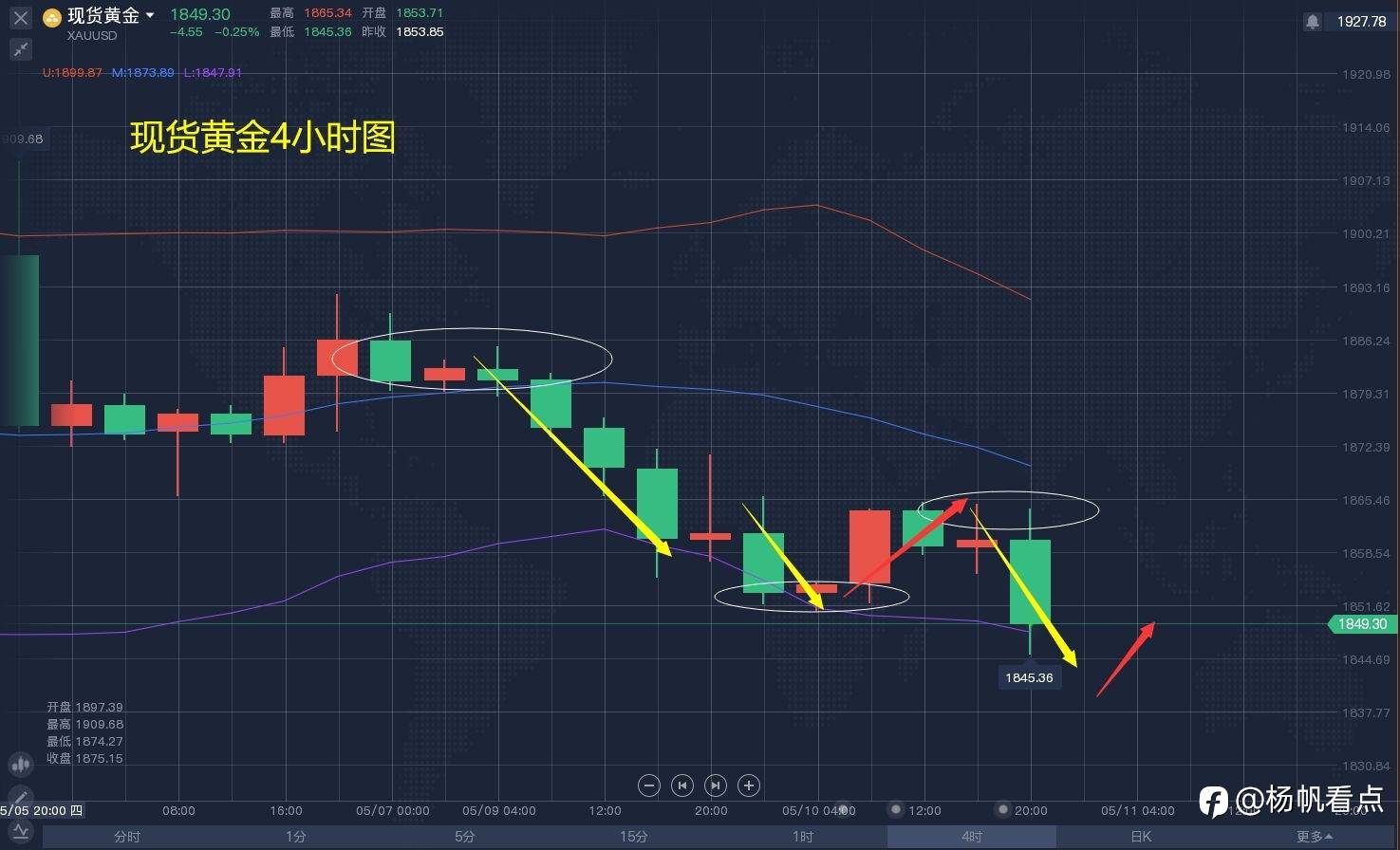1400x850 pixels.
Task: Click the event marker dot before 20:00
Action: 1002,809
